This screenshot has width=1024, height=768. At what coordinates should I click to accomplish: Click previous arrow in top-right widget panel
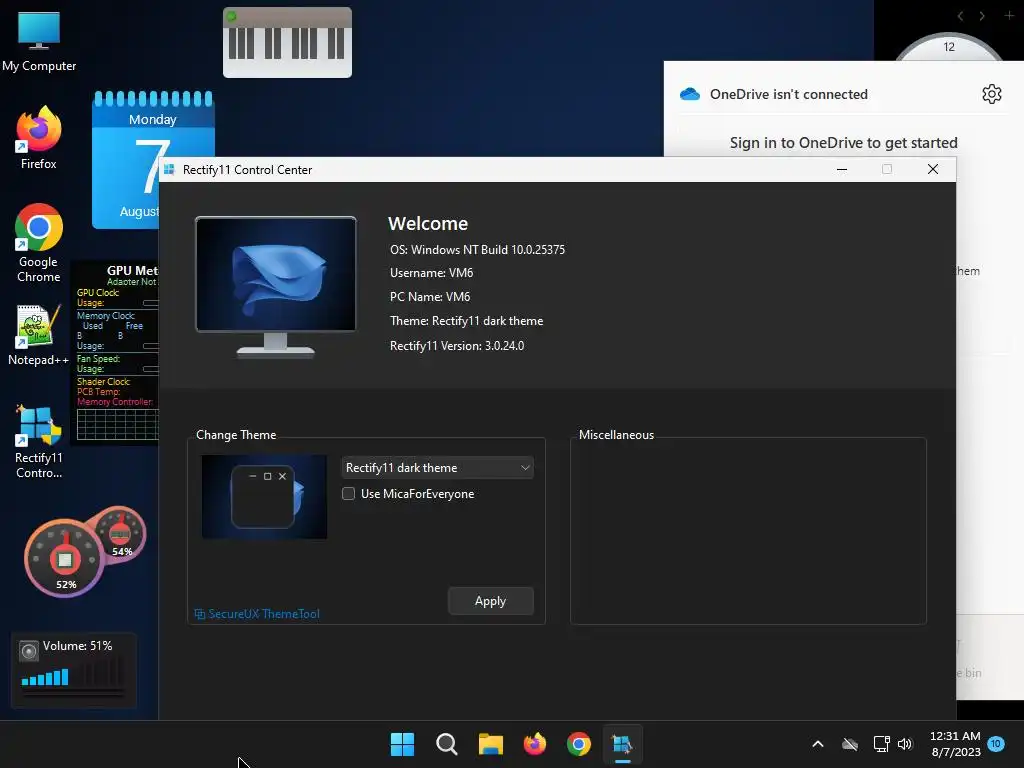coord(960,16)
